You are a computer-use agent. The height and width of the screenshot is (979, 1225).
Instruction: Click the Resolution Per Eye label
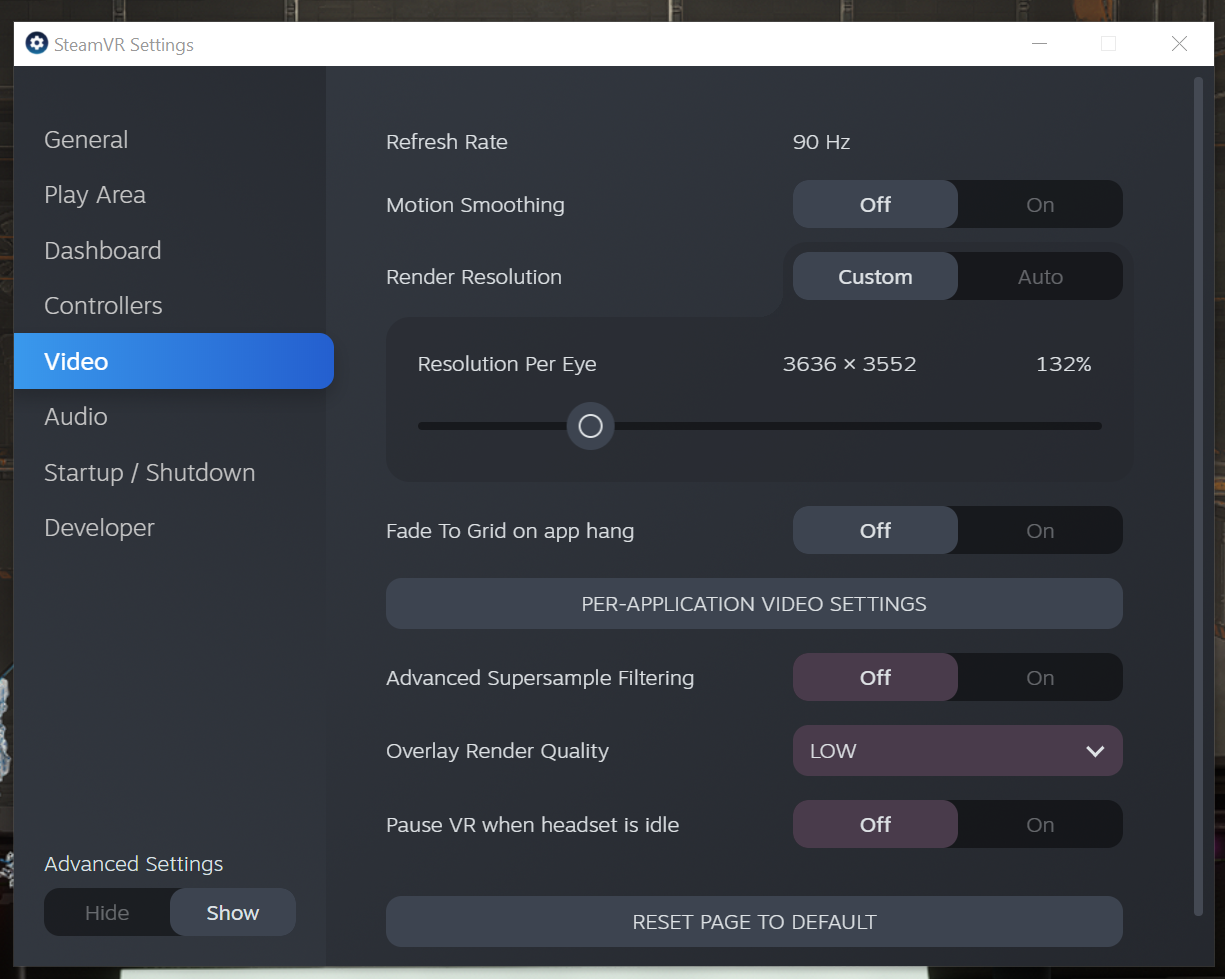507,364
